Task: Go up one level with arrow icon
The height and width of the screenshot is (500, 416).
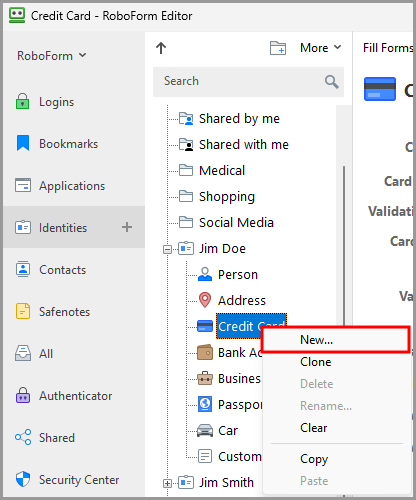Action: 161,48
